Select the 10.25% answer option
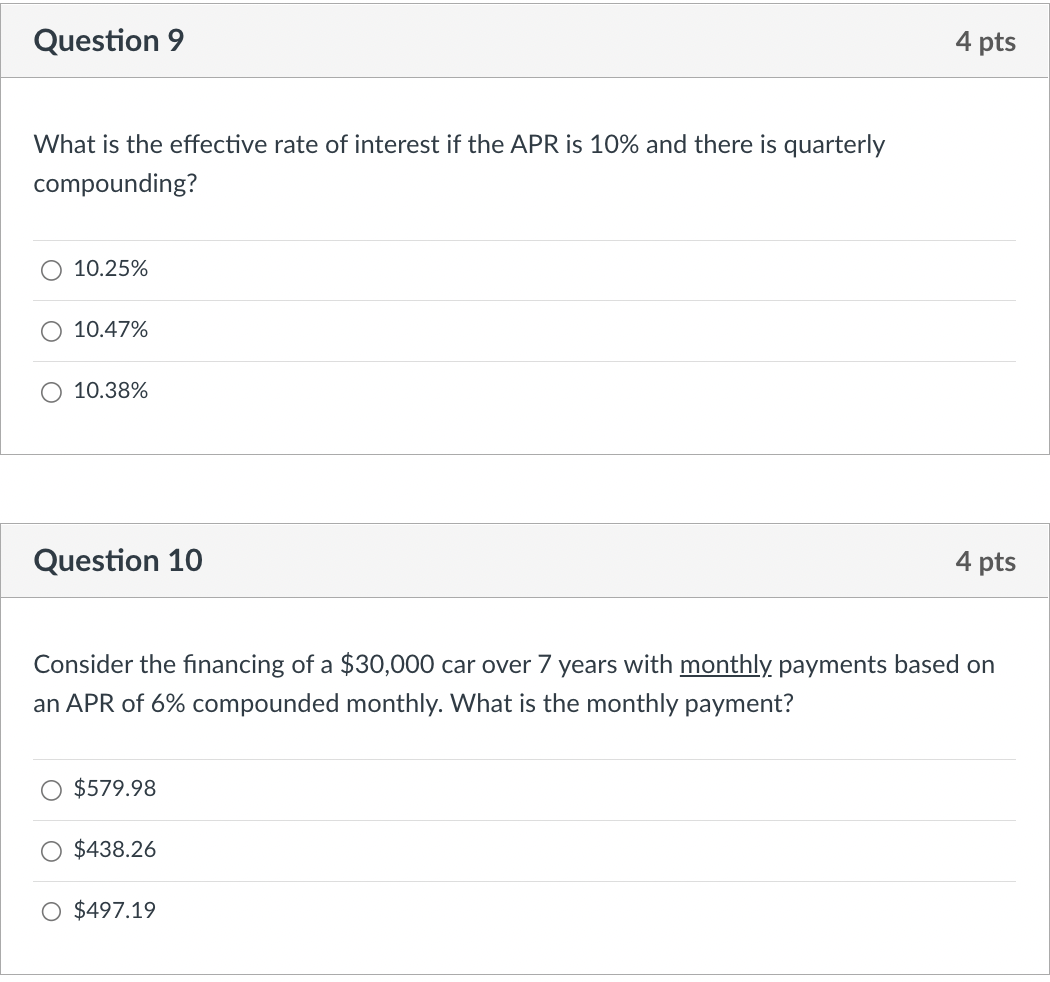The width and height of the screenshot is (1050, 982). coord(51,269)
